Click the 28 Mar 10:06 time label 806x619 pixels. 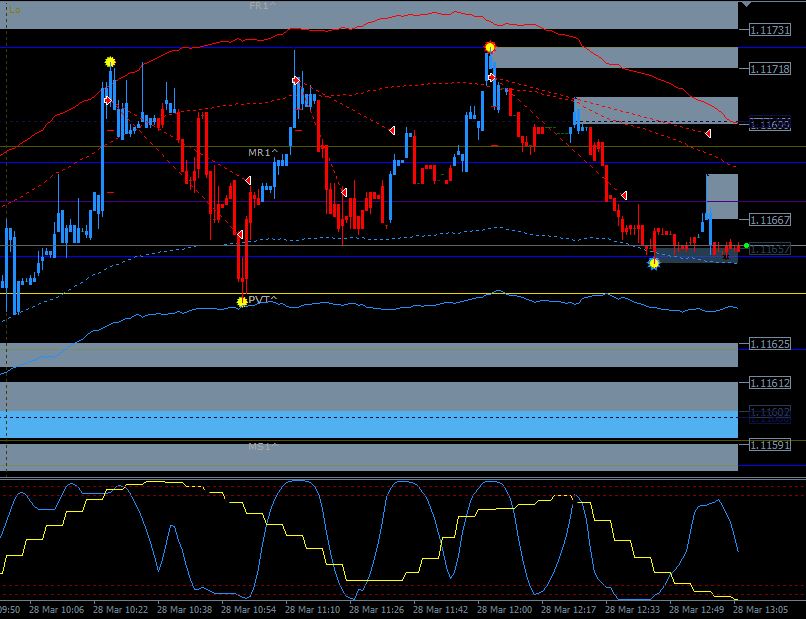pyautogui.click(x=57, y=610)
